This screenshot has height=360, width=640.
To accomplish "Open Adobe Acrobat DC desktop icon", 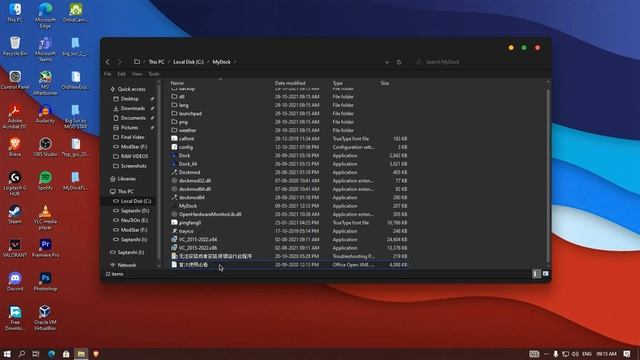I will [x=15, y=116].
